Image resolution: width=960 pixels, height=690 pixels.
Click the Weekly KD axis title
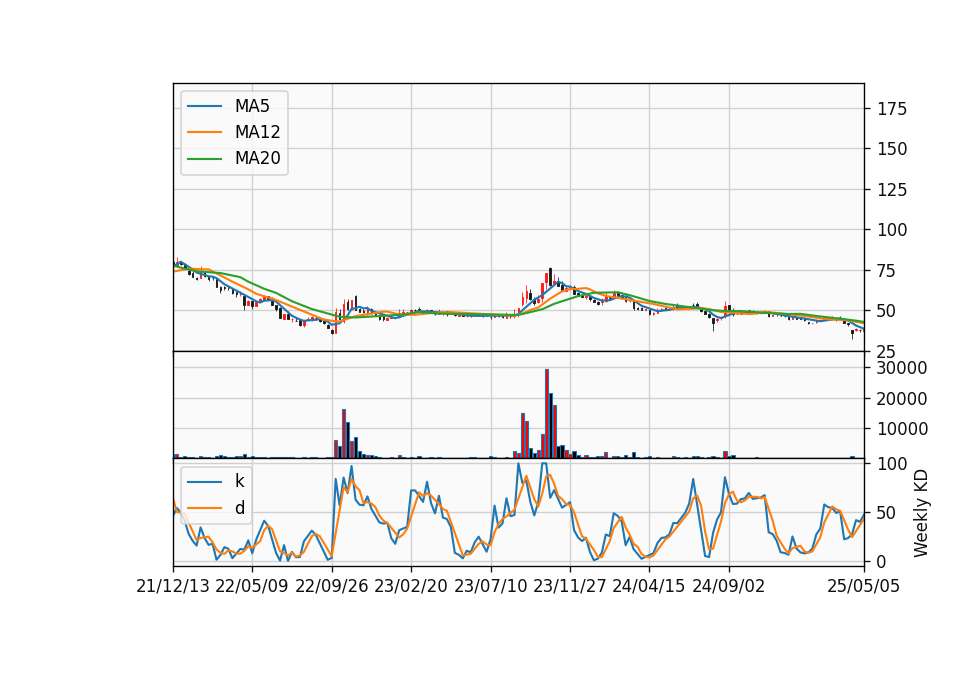(920, 513)
